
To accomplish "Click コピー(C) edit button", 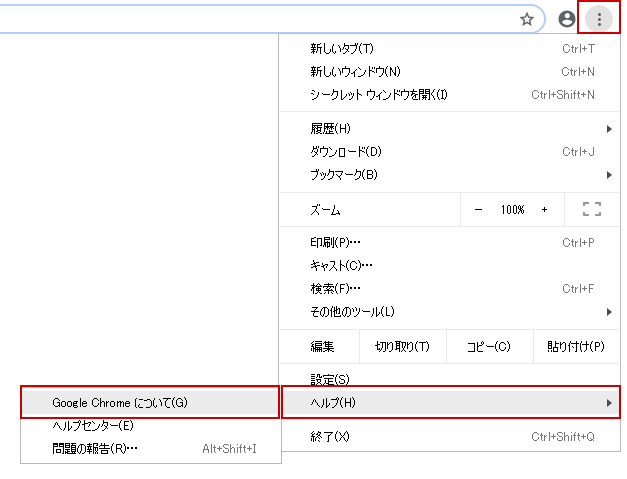I will tap(489, 347).
